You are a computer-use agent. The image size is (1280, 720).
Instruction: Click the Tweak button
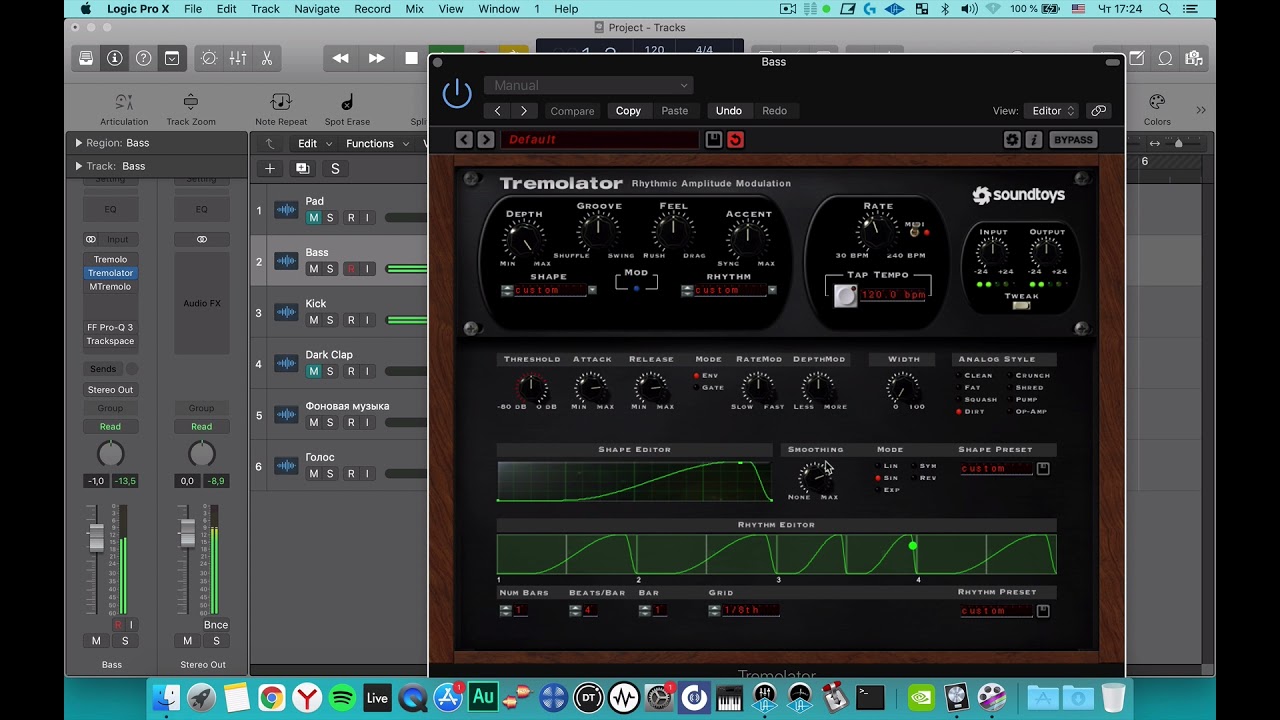[1021, 305]
